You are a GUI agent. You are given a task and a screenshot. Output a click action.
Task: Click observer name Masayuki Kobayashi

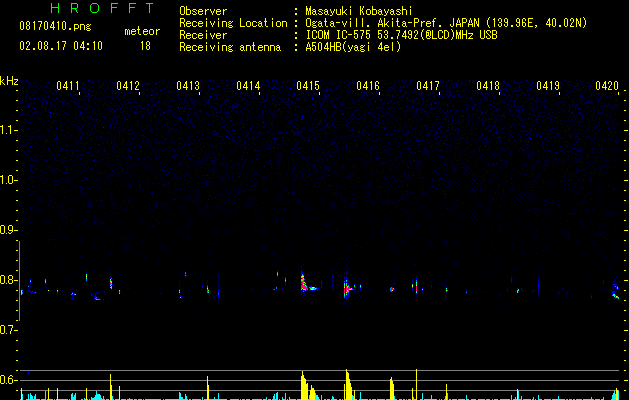[359, 11]
